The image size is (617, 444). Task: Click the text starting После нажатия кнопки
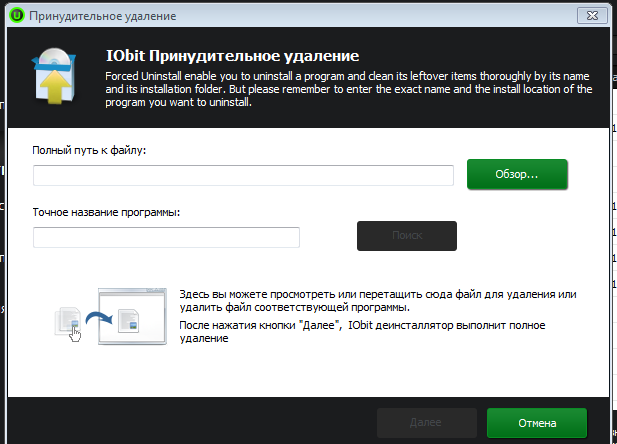click(362, 332)
